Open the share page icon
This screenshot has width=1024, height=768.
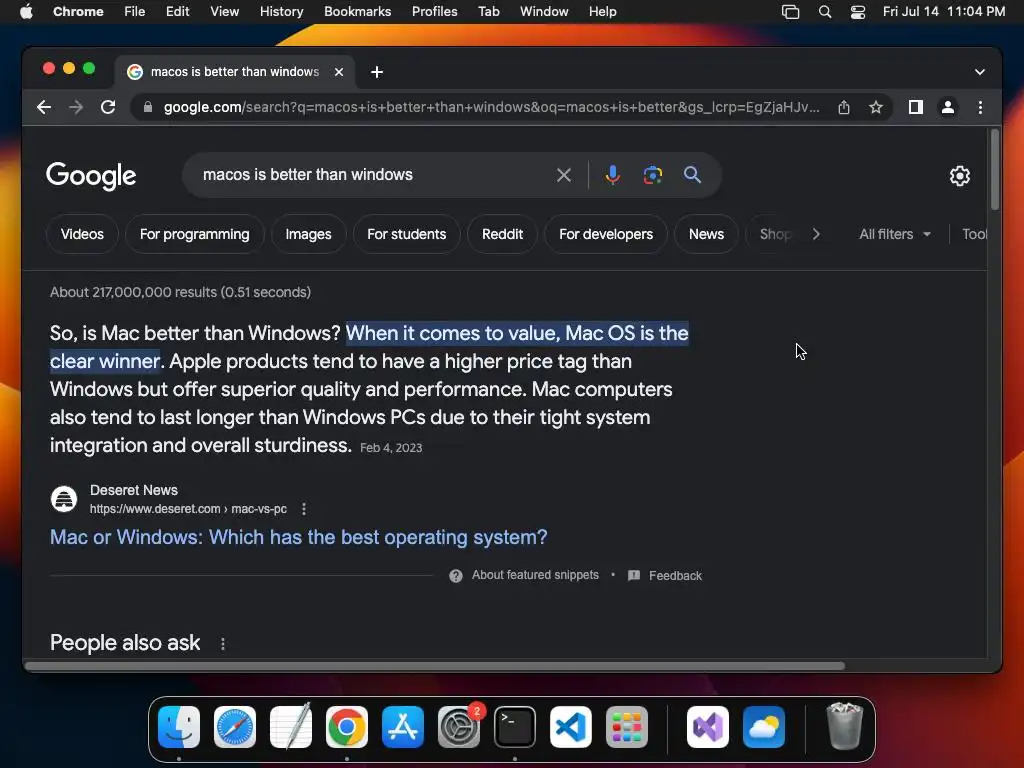coord(844,107)
